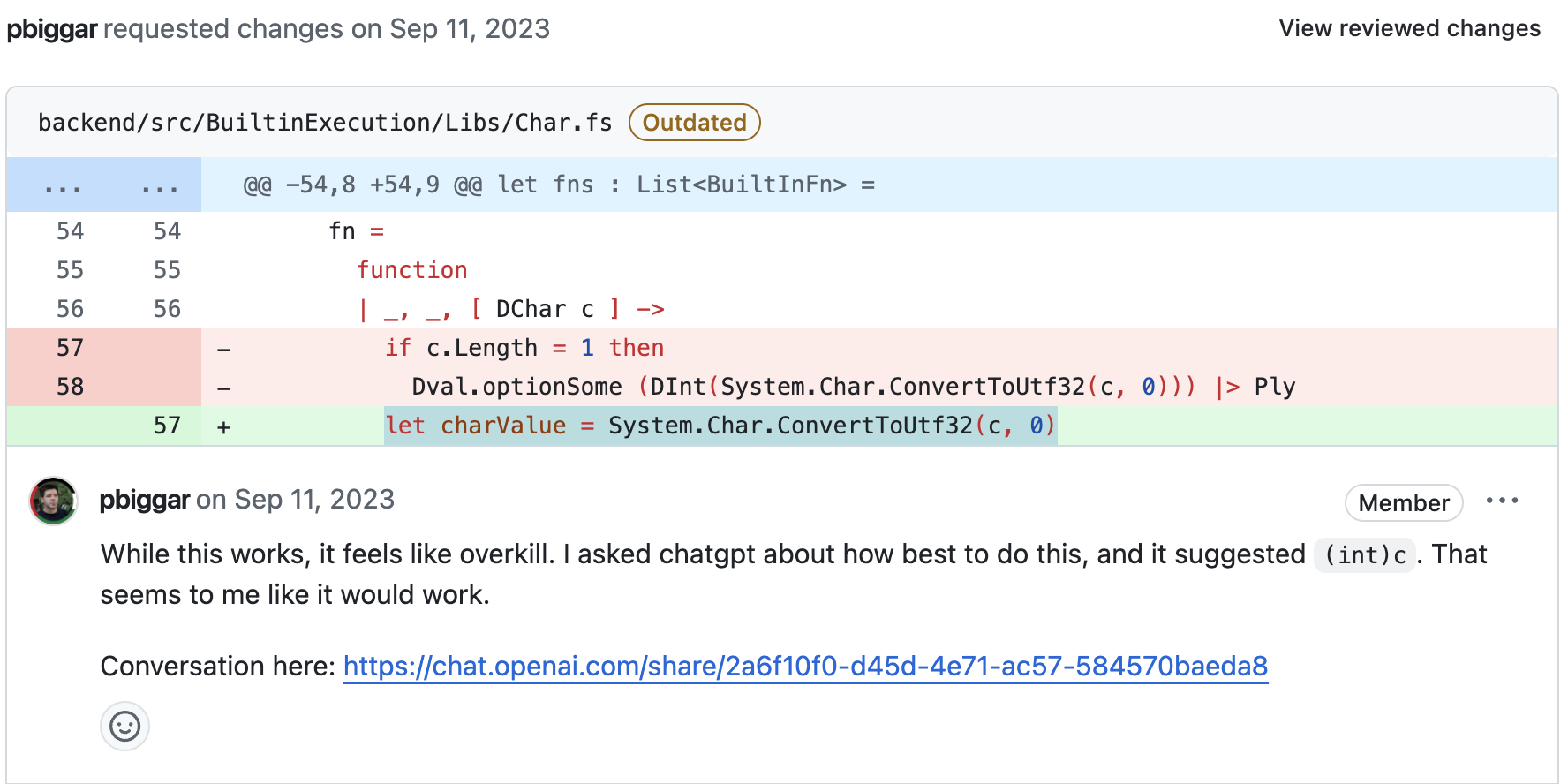Click pbiggar author name in comment
Image resolution: width=1568 pixels, height=784 pixels.
coord(145,500)
